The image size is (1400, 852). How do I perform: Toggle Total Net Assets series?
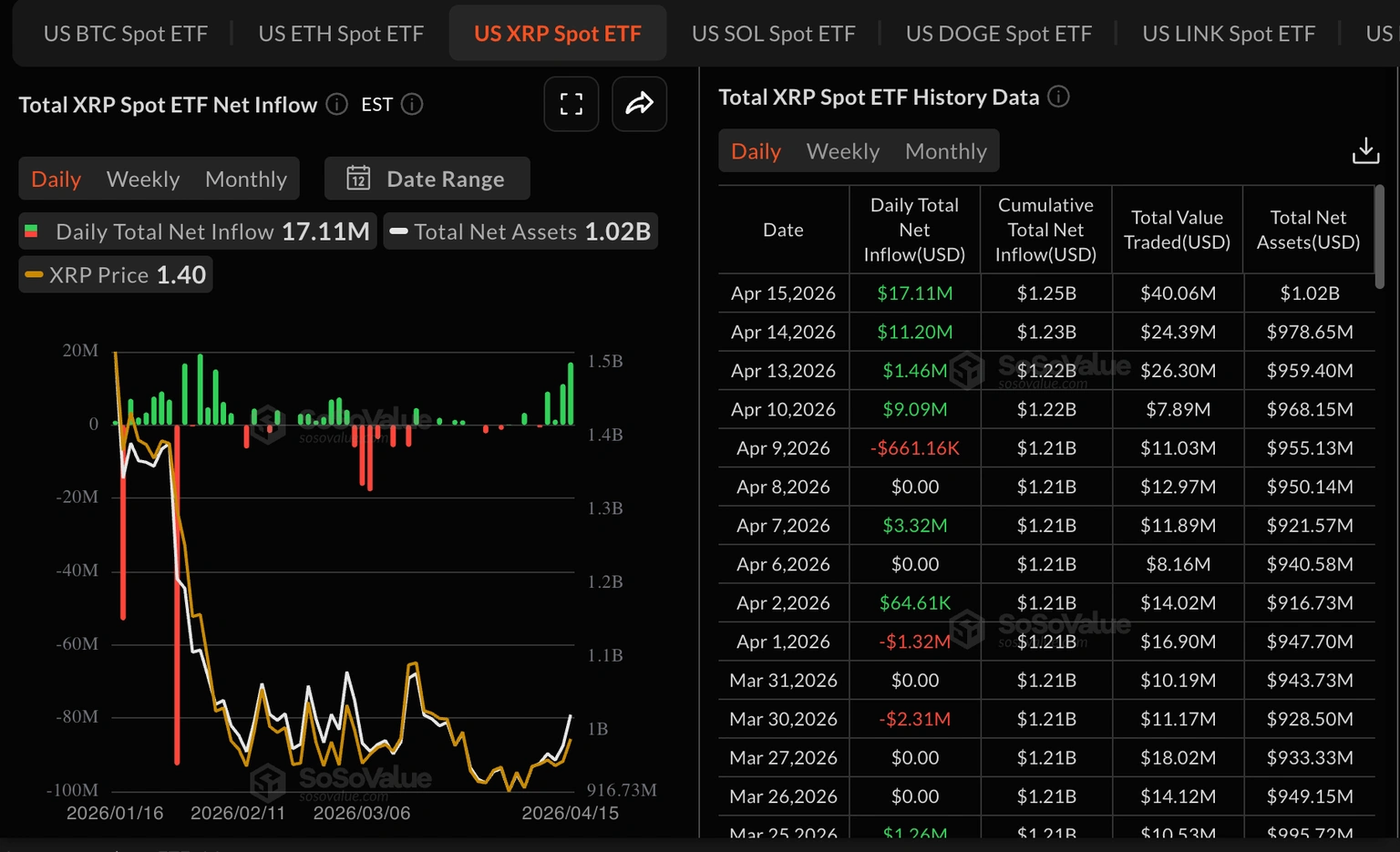click(520, 231)
